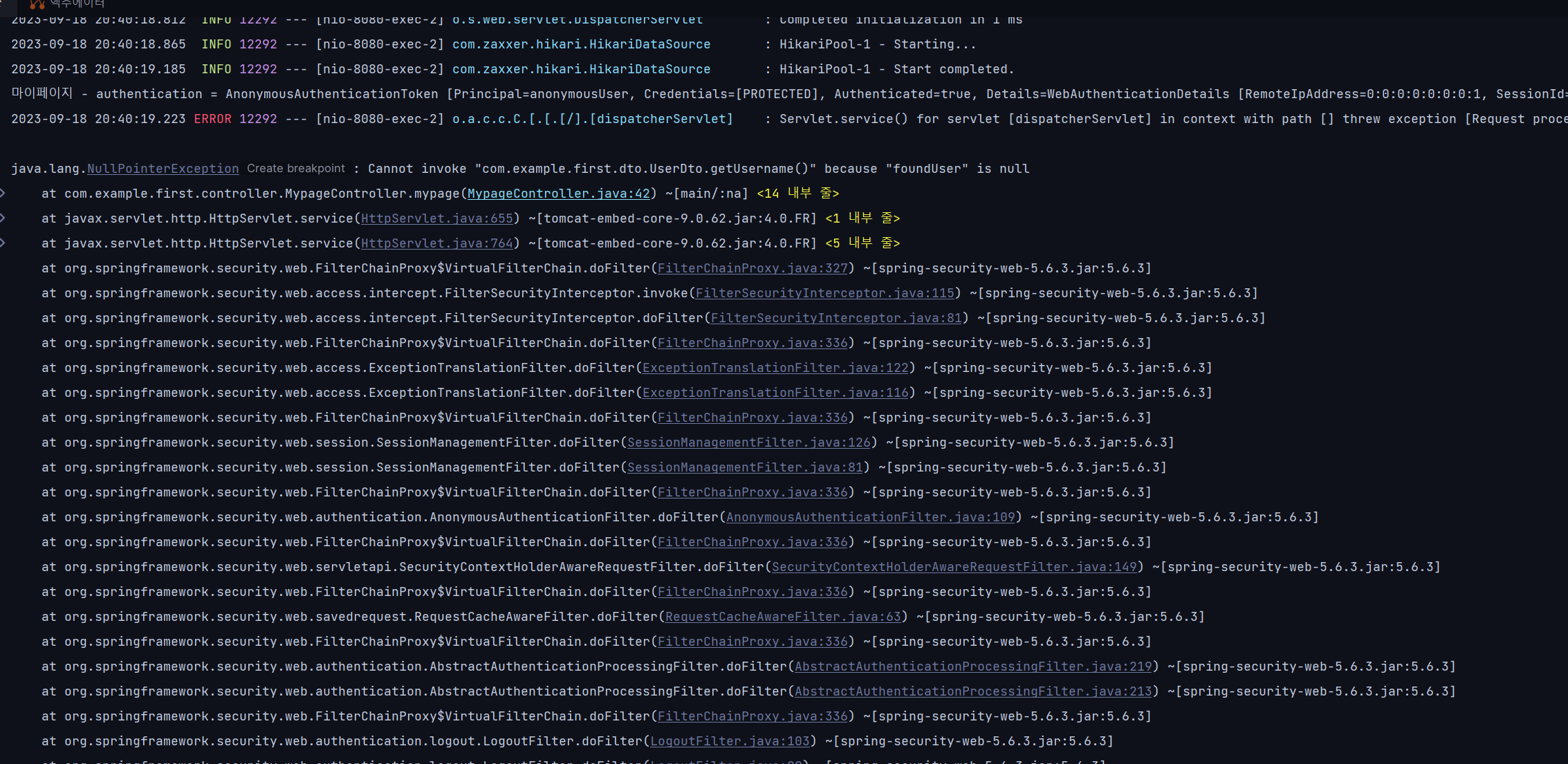Click the LogoutFilter.java:103 link
The width and height of the screenshot is (1568, 764).
[x=730, y=741]
